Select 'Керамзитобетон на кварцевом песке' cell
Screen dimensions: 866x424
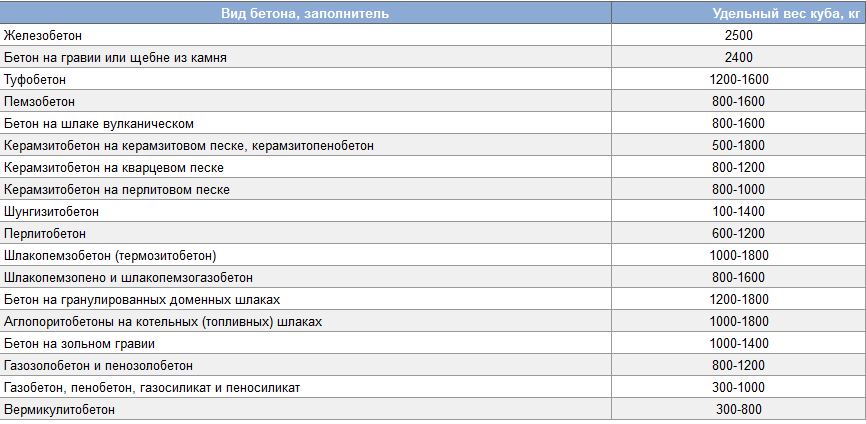[113, 167]
